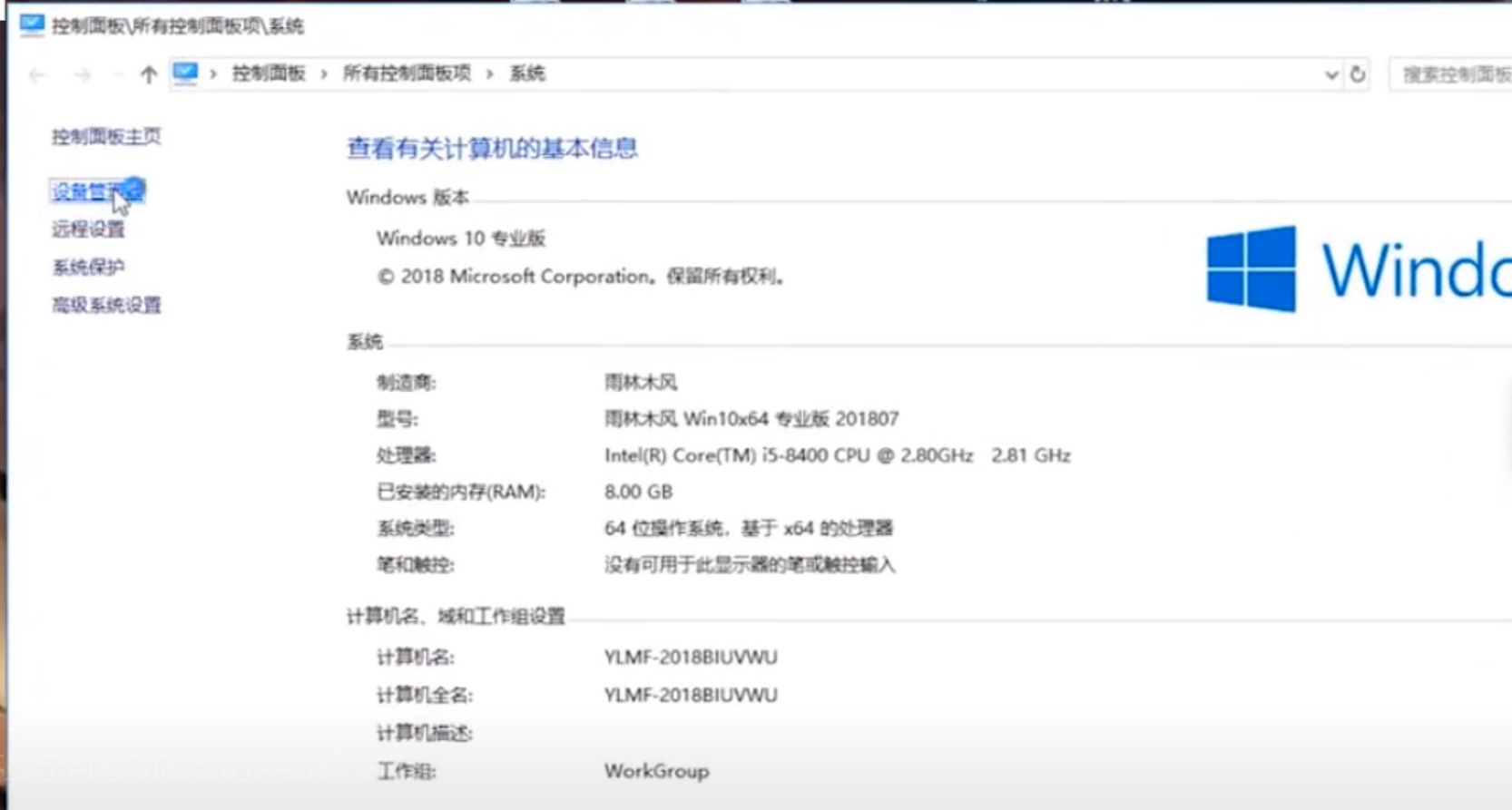Click the back navigation arrow

pyautogui.click(x=37, y=74)
